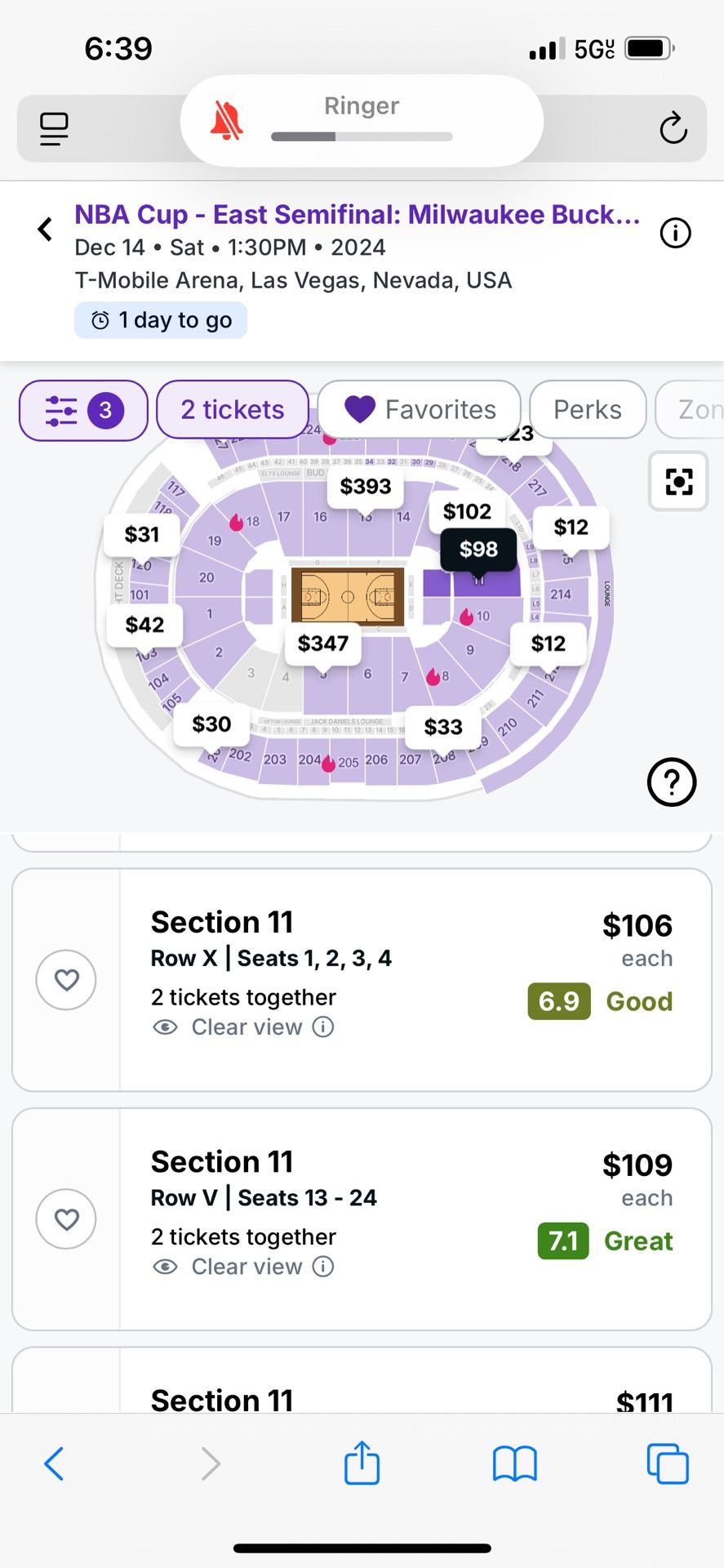Tap the event info icon
The height and width of the screenshot is (1568, 724).
(x=675, y=234)
